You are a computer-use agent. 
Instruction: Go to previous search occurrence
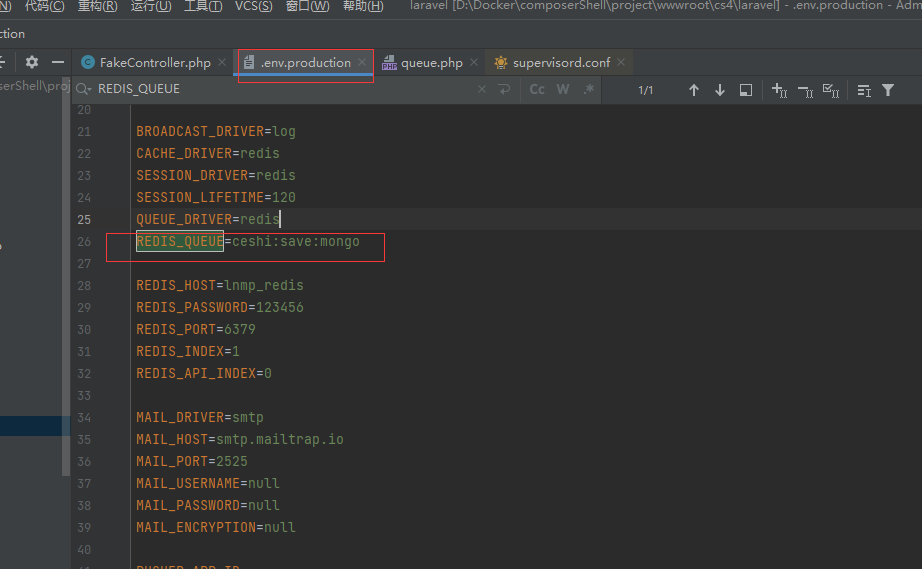pos(694,90)
